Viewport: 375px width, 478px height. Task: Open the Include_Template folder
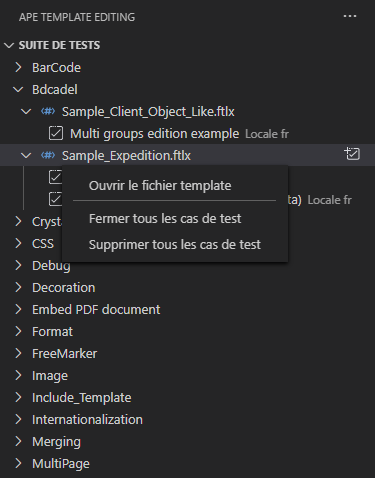(82, 397)
